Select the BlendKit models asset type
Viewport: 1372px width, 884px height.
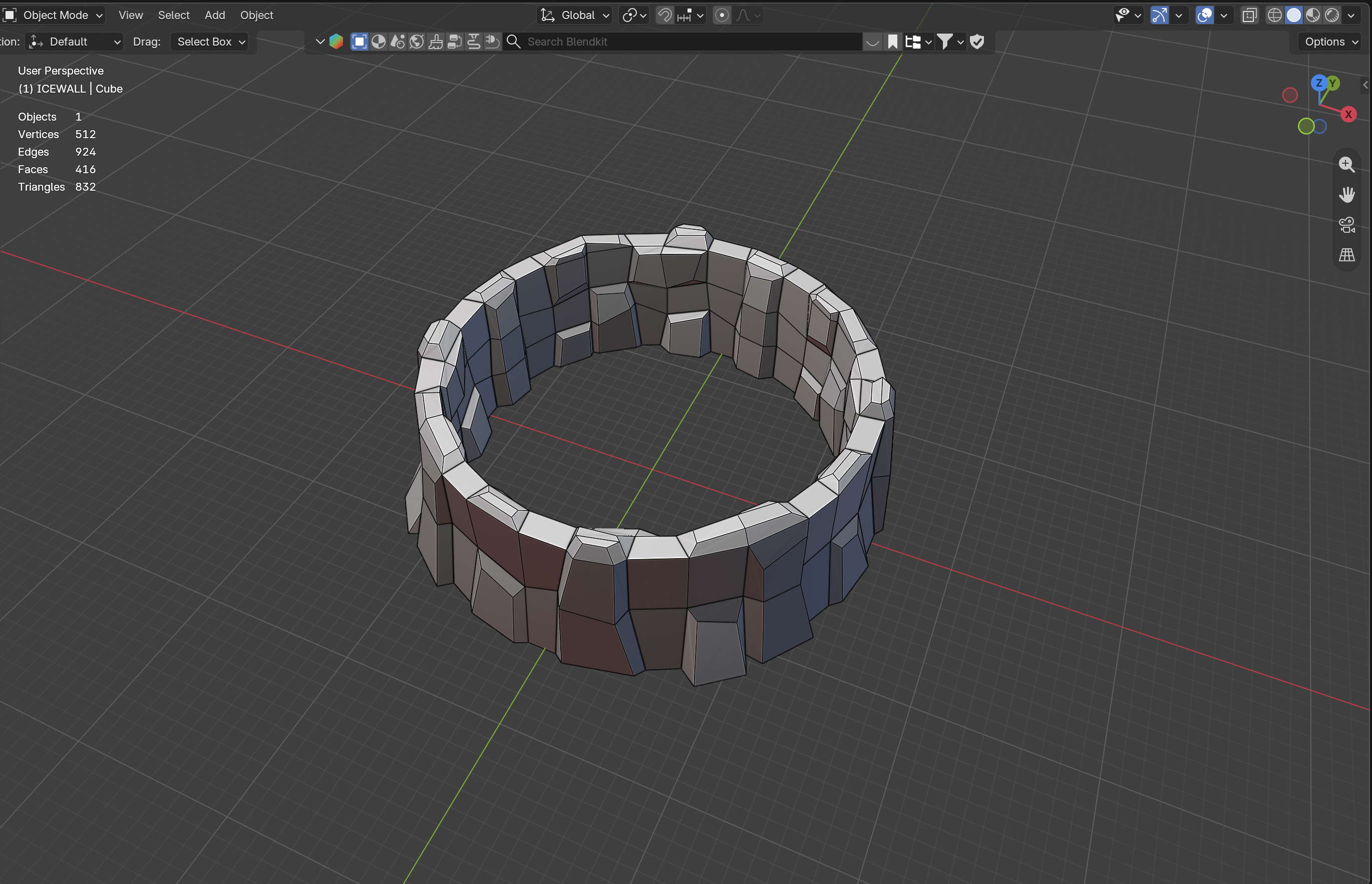tap(360, 42)
